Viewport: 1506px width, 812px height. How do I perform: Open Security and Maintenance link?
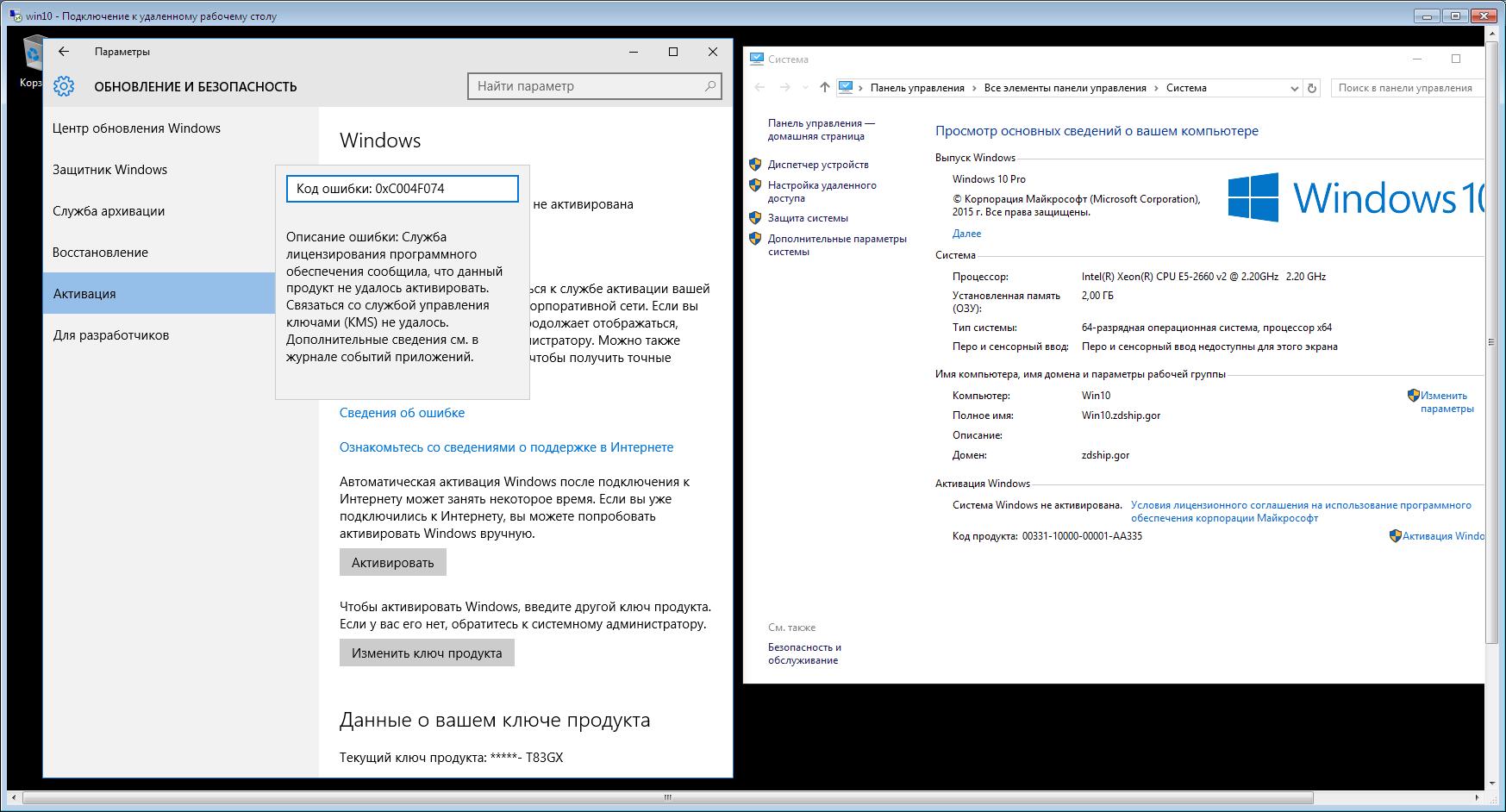coord(804,653)
